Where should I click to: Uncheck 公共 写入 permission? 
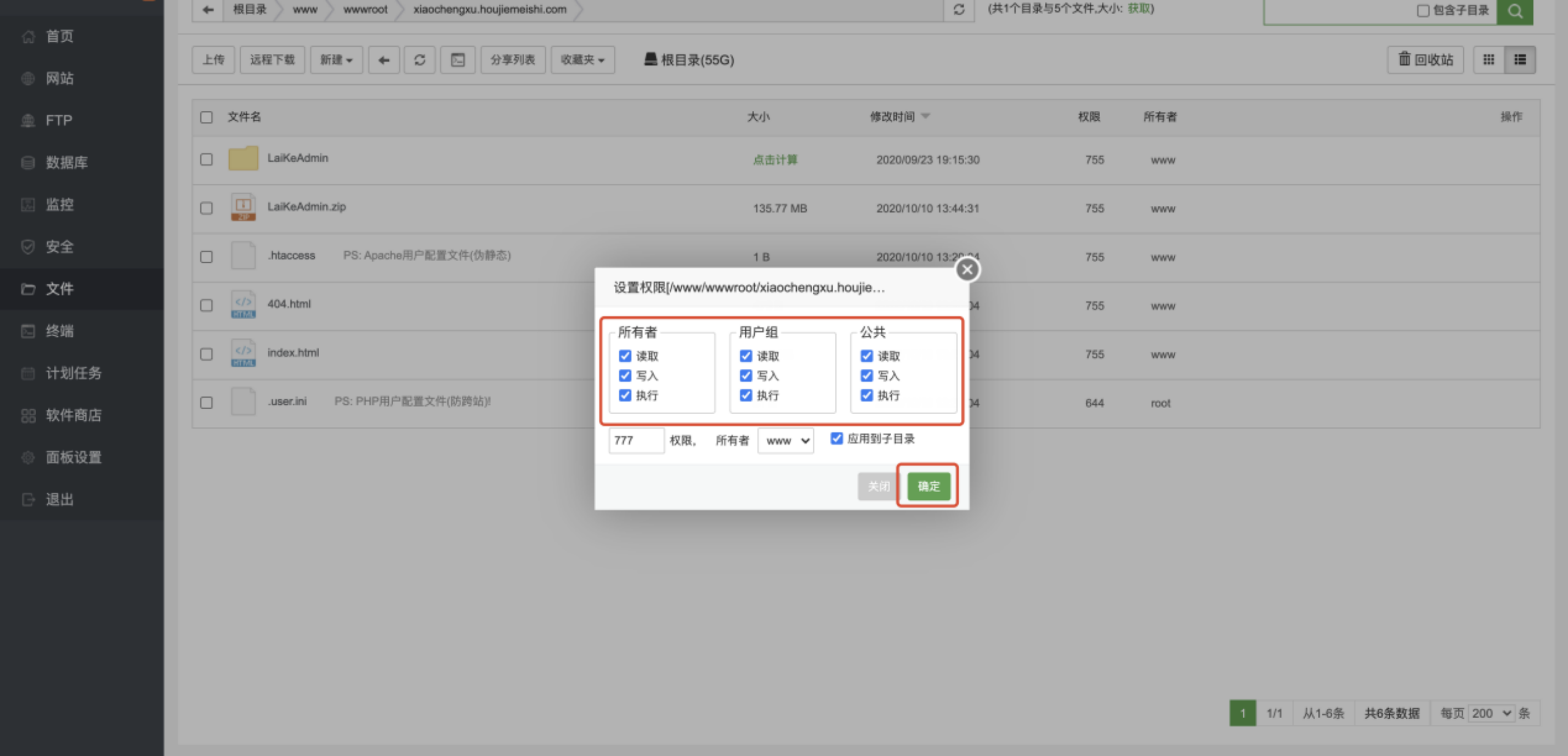pos(867,376)
